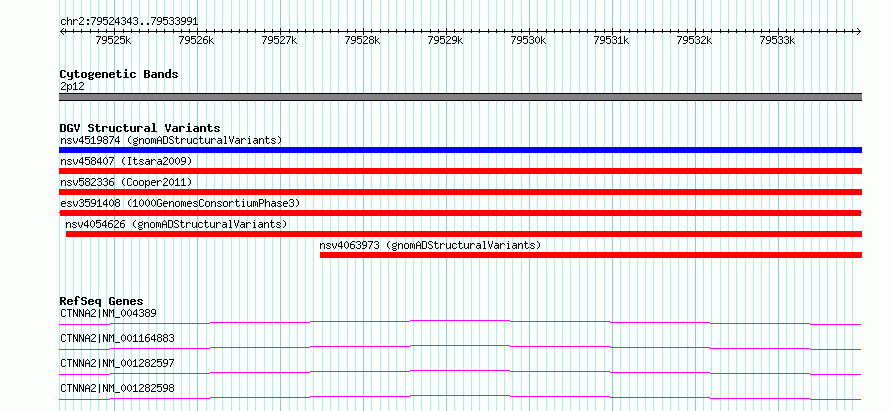The width and height of the screenshot is (890, 411).
Task: Click the nsv582336 (Cooper2011) variant bar
Action: coord(460,192)
